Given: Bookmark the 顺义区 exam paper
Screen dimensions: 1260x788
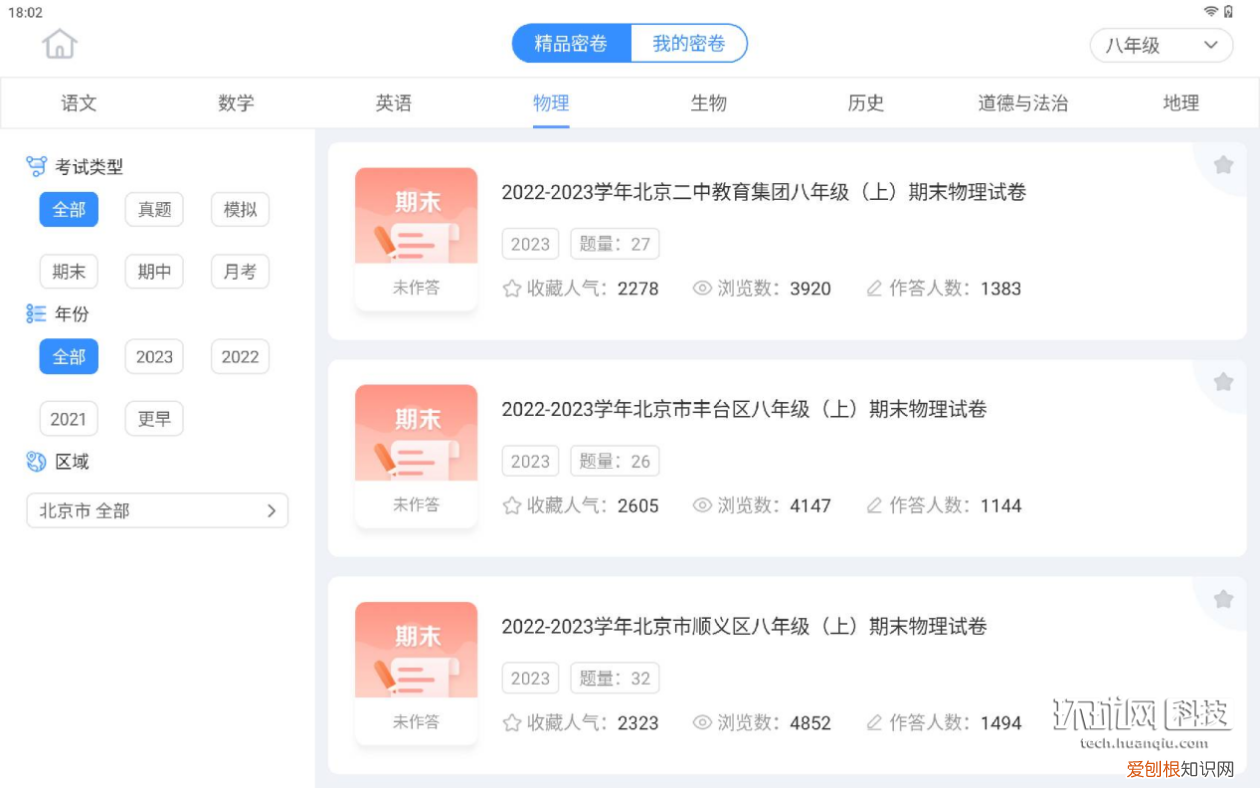Looking at the screenshot, I should pos(1223,598).
